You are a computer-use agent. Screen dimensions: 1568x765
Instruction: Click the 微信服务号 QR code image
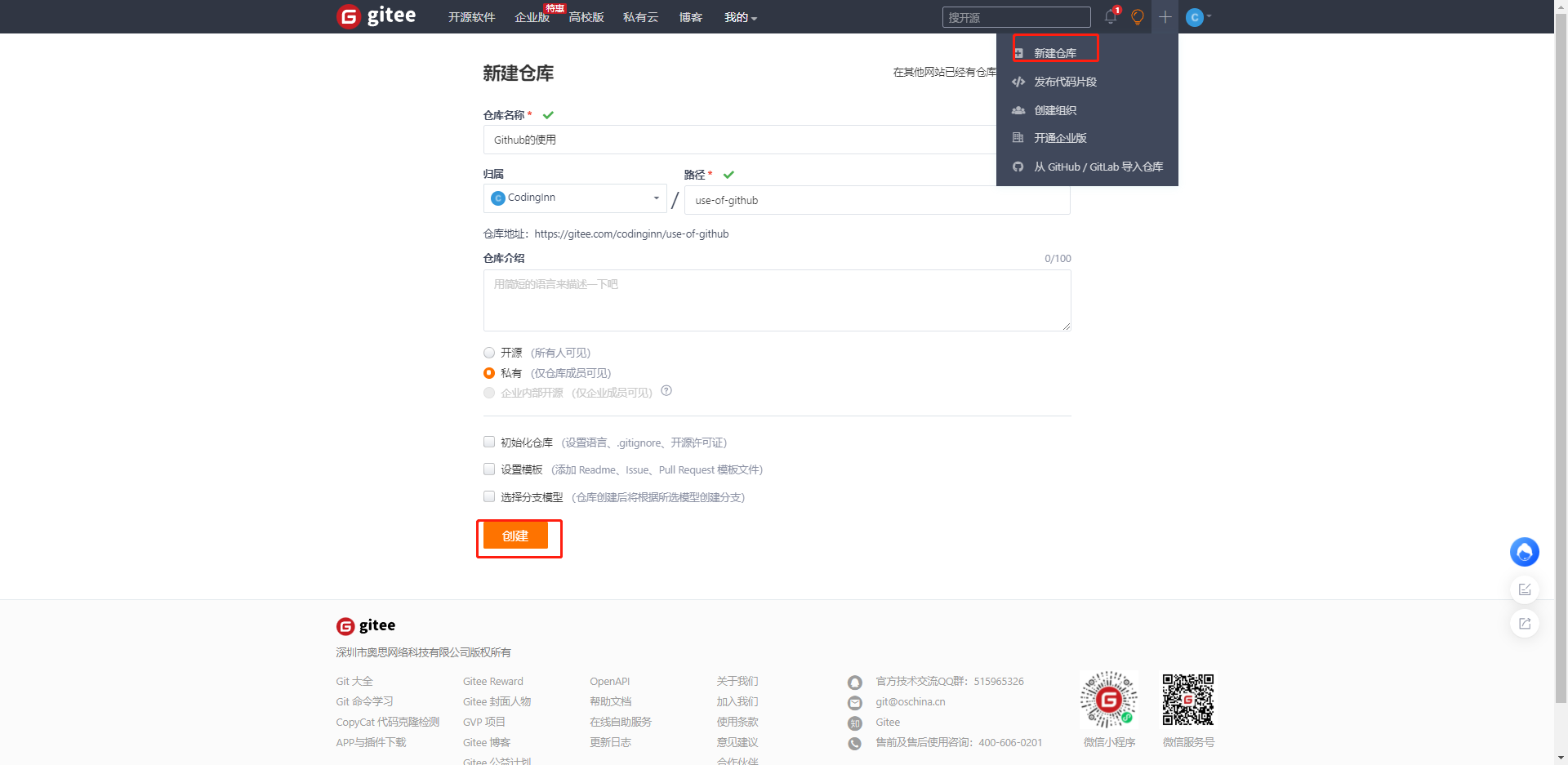[x=1188, y=700]
